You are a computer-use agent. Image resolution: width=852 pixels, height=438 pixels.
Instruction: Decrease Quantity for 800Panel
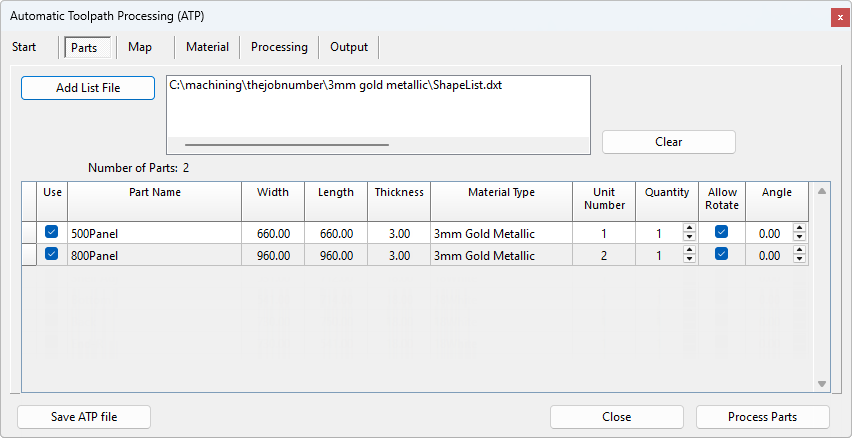(x=689, y=260)
